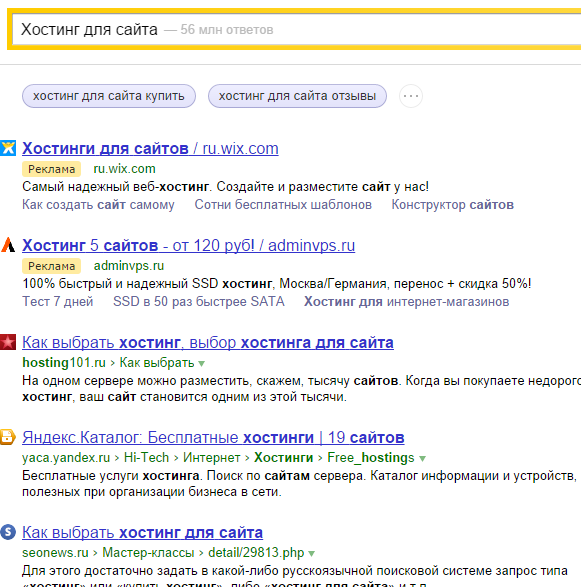Open Интернет breadcrumb link
581x587 pixels.
tap(212, 457)
